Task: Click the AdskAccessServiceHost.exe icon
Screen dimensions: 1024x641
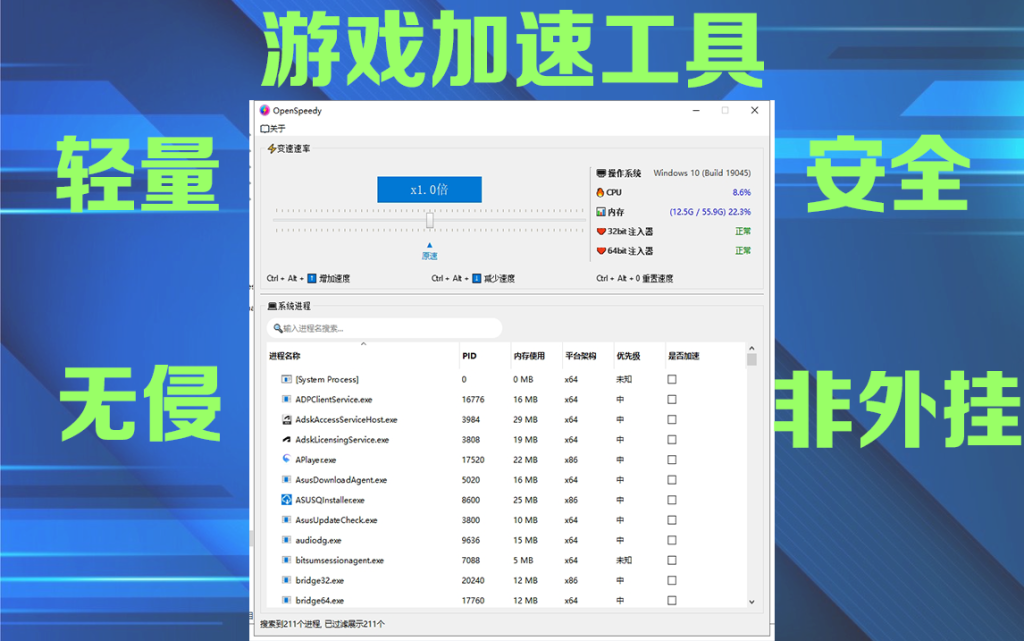Action: coord(286,419)
